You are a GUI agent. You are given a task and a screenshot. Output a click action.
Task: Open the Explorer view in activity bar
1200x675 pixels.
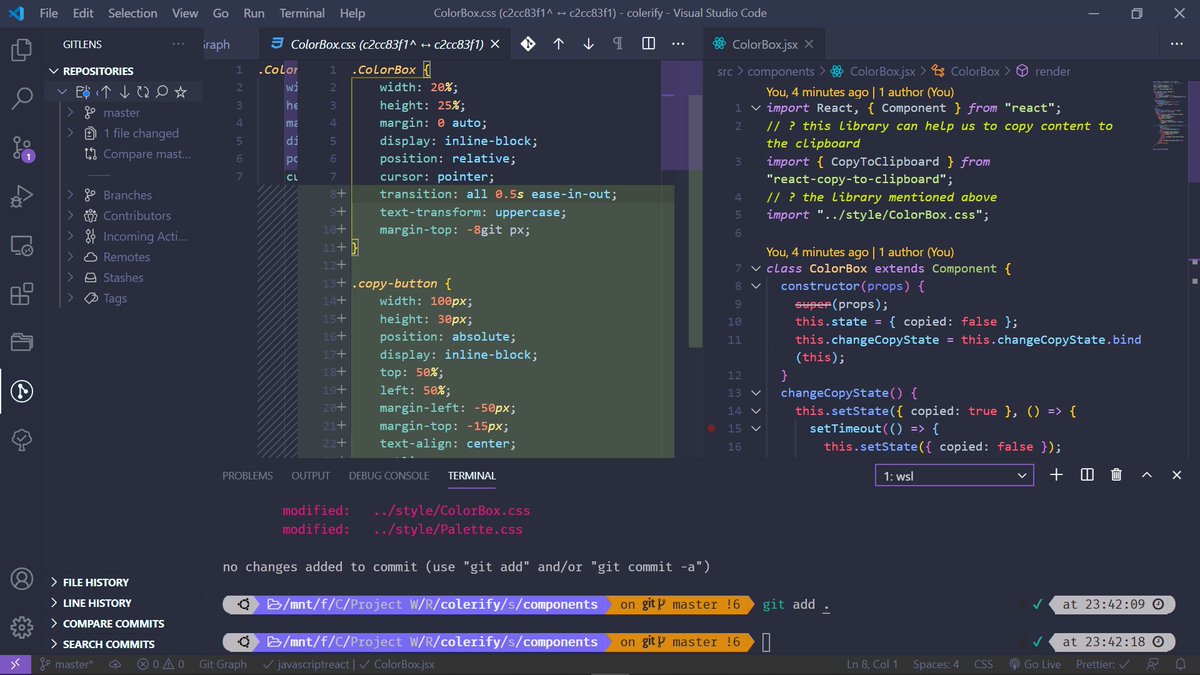click(22, 49)
